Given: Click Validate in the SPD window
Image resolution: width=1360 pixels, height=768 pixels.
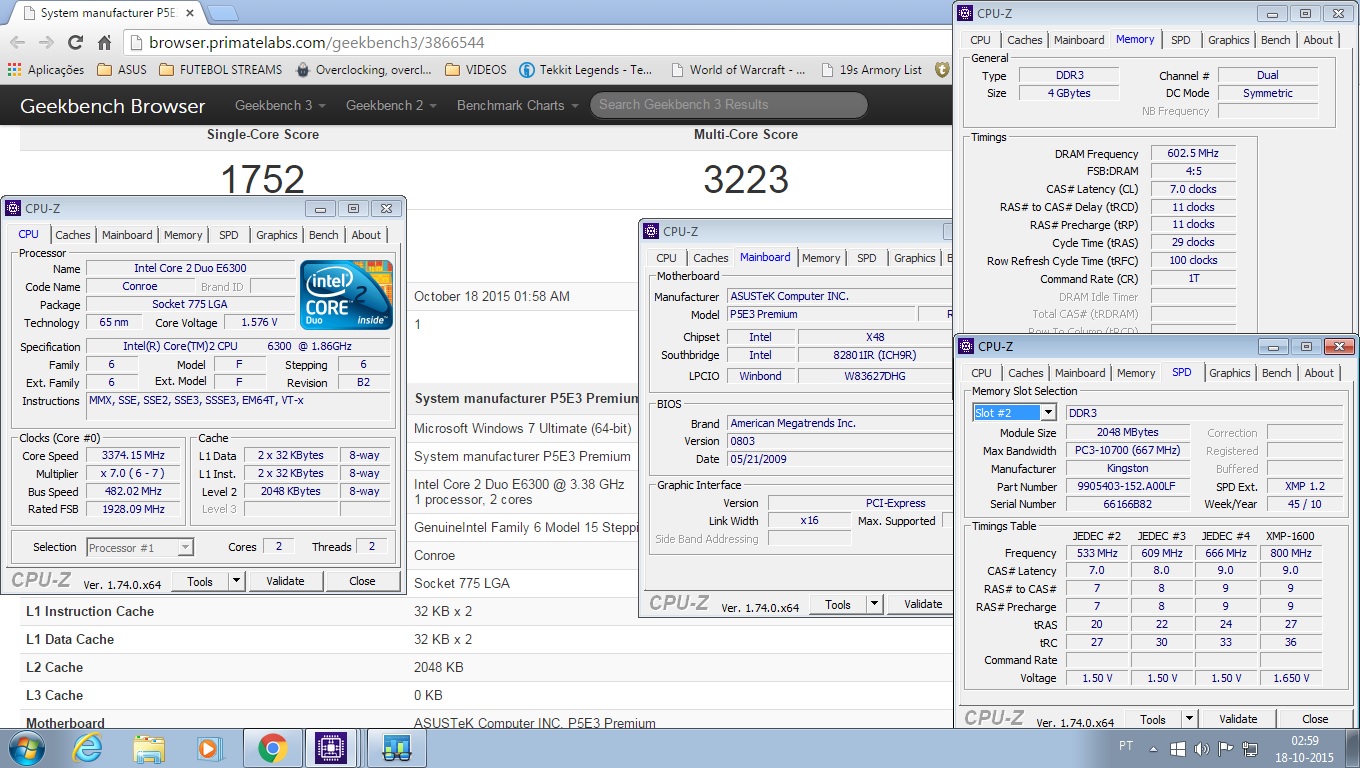Looking at the screenshot, I should (x=1238, y=719).
